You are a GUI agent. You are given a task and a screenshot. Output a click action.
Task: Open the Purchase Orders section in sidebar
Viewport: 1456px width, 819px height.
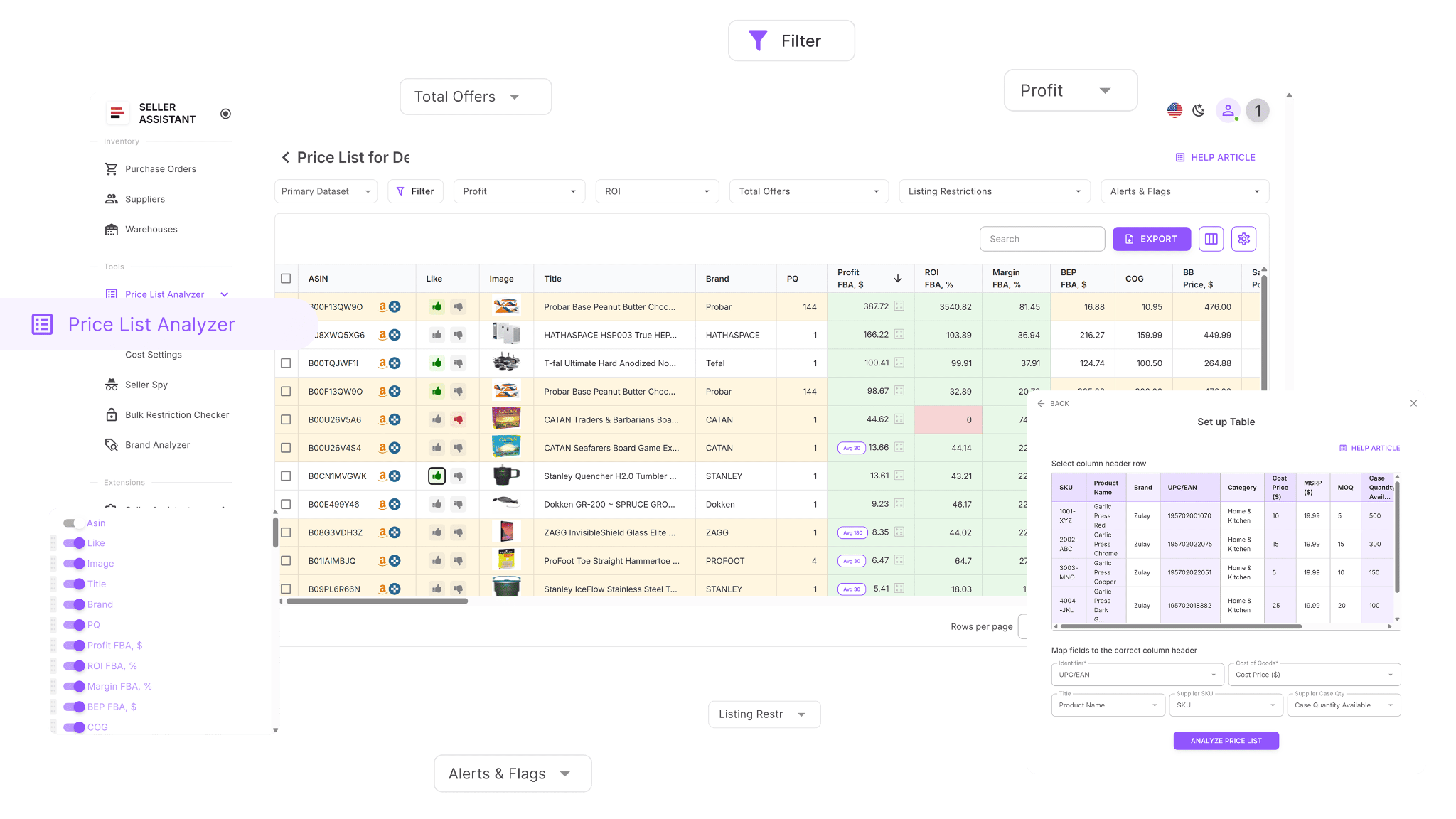tap(160, 168)
